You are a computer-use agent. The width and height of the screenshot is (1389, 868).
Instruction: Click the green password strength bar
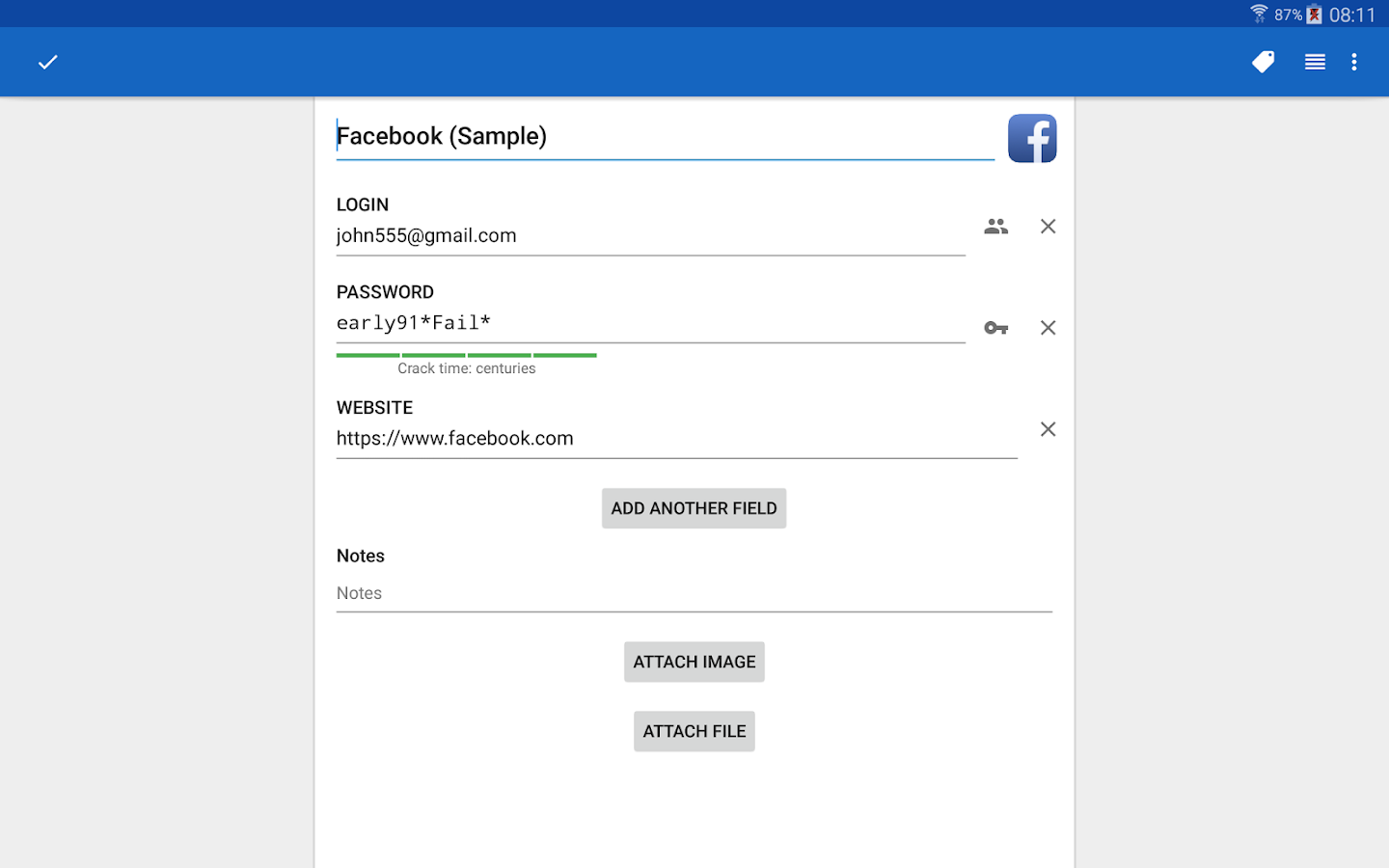point(466,355)
